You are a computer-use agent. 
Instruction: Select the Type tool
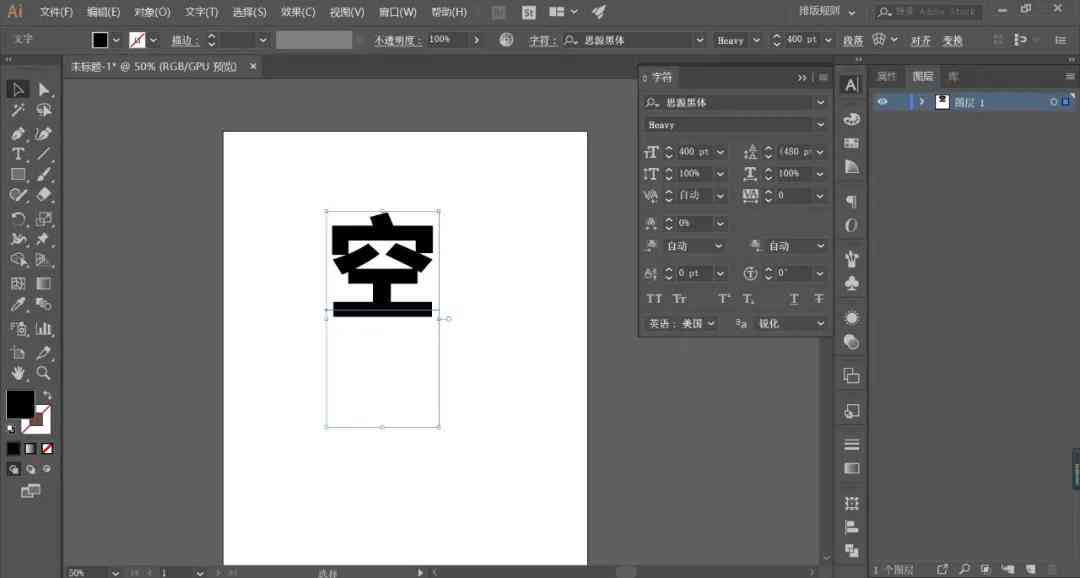click(x=18, y=154)
